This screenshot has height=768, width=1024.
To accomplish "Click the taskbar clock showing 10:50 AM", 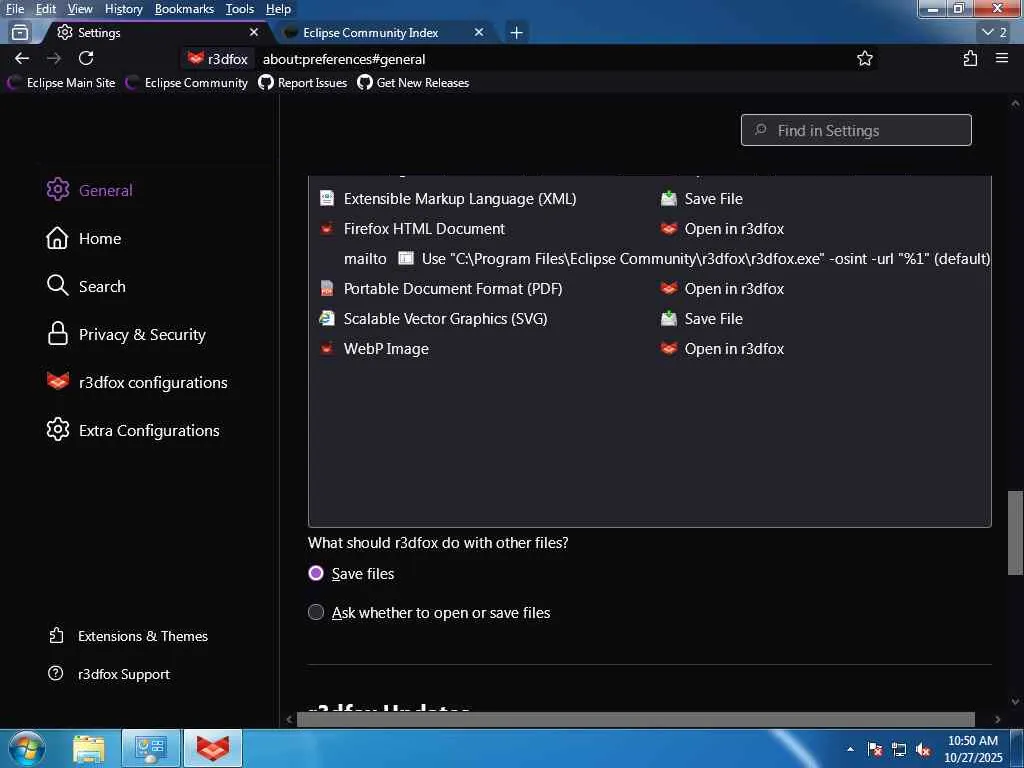I will point(973,749).
